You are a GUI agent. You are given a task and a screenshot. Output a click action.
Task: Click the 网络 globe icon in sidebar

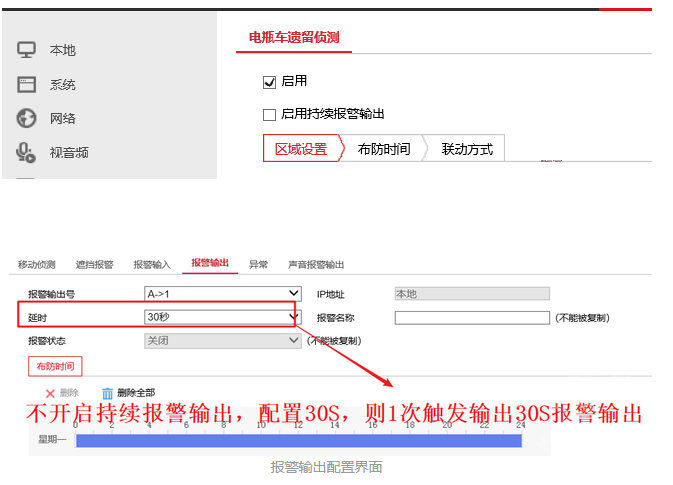[x=27, y=118]
